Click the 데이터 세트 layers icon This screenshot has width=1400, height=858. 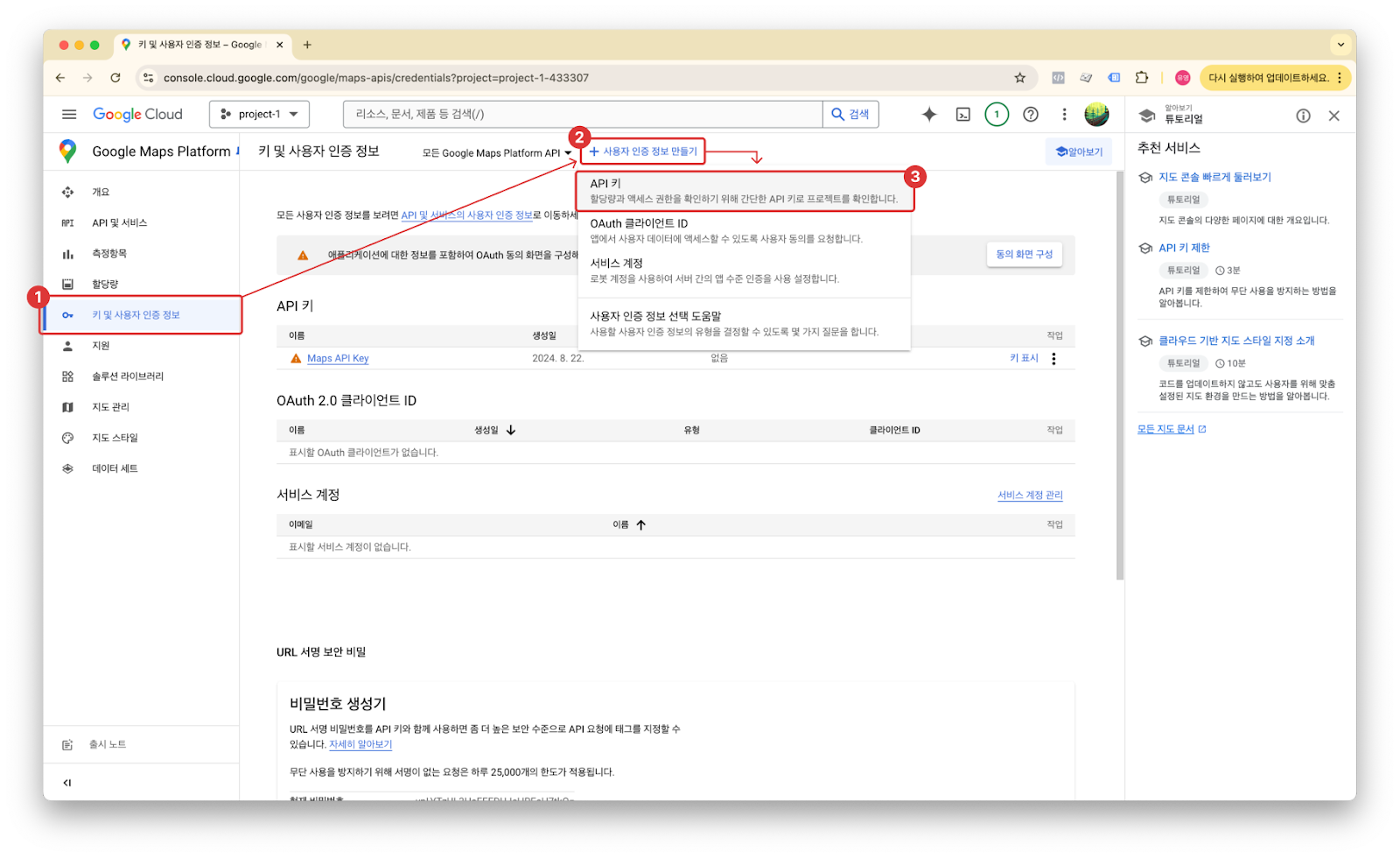(67, 468)
